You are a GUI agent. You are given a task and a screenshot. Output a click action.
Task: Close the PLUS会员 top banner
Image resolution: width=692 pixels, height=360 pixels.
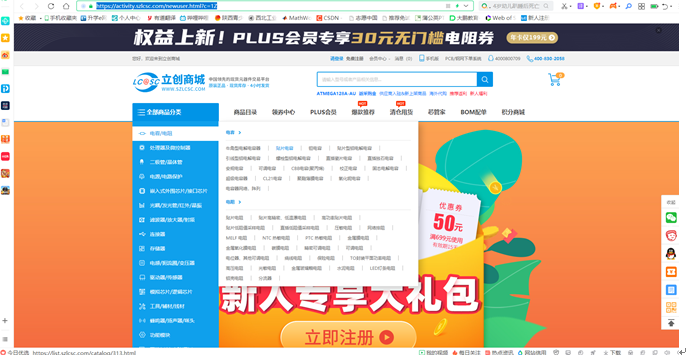click(658, 30)
